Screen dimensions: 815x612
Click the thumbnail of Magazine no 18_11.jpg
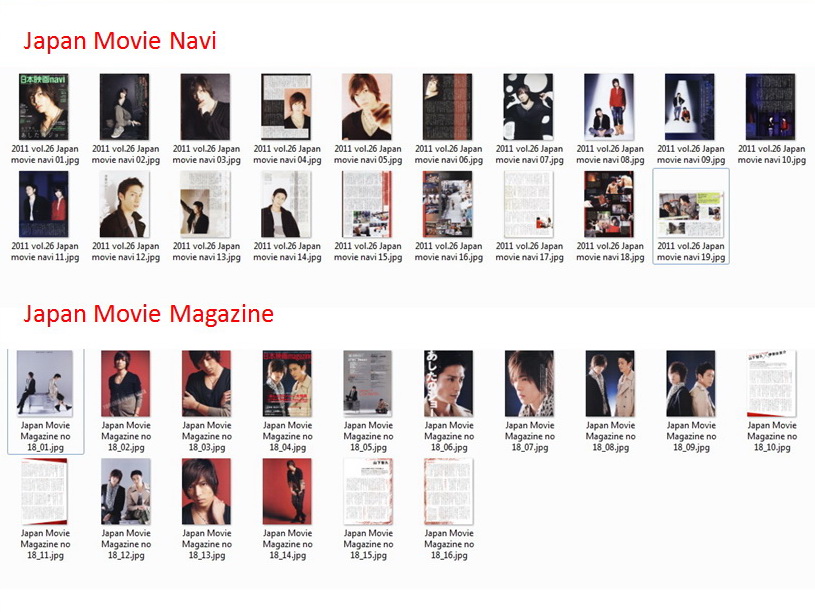45,491
